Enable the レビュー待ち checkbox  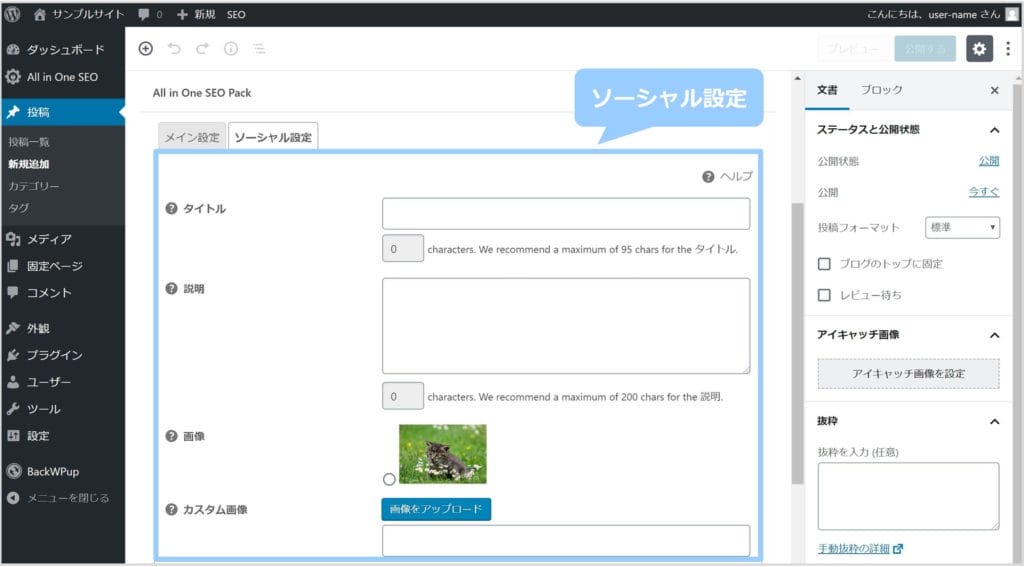tap(824, 295)
